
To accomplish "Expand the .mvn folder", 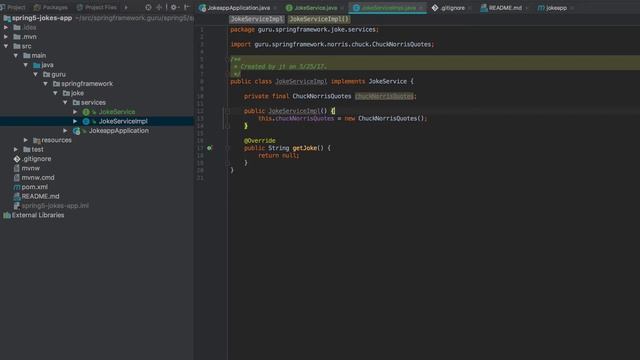I will pyautogui.click(x=6, y=37).
